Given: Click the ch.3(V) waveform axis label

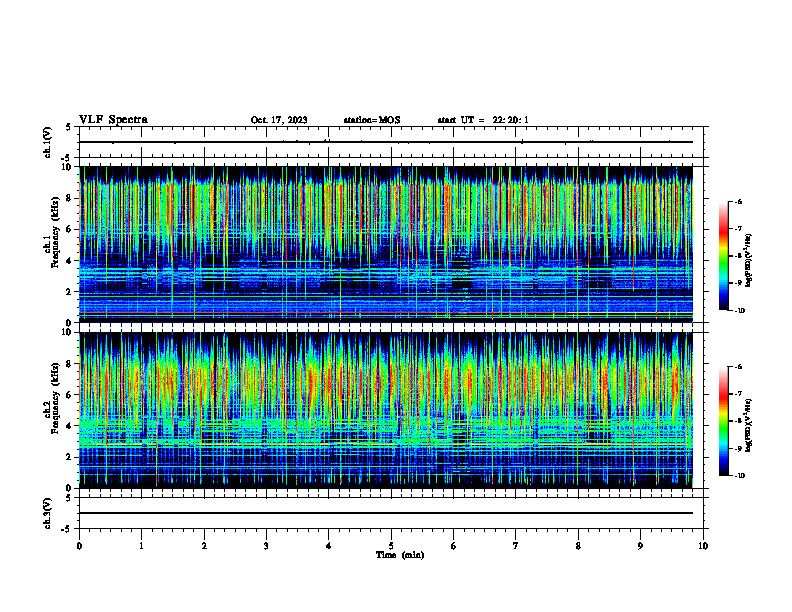Looking at the screenshot, I should click(48, 513).
